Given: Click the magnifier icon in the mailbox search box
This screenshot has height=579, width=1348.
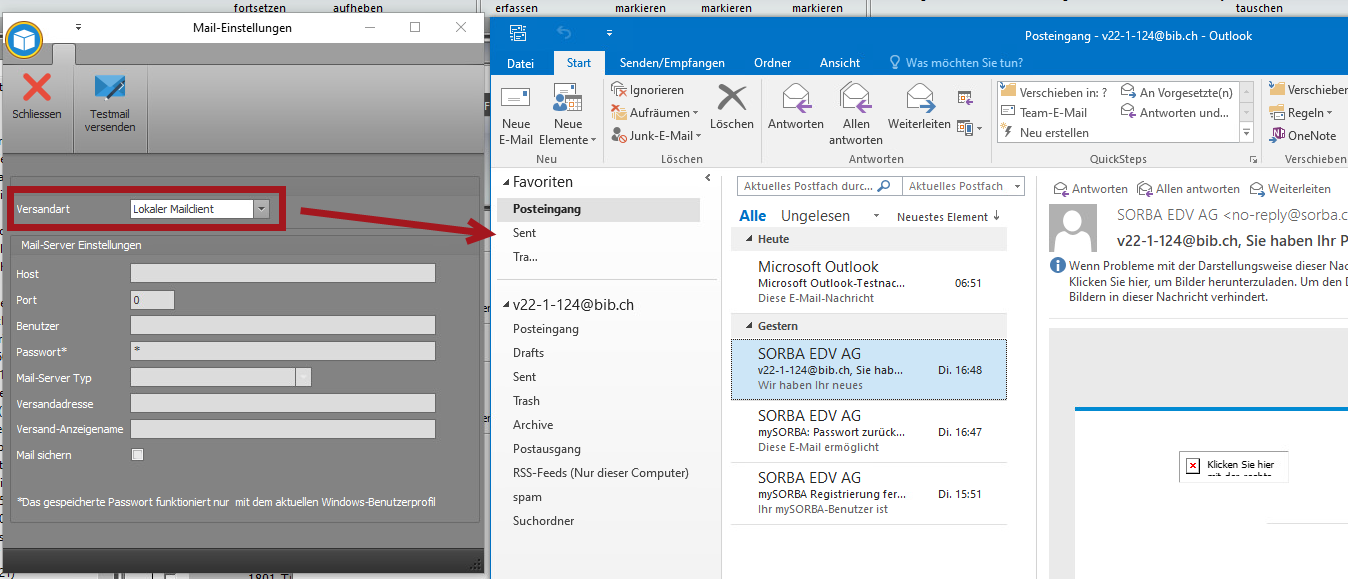Looking at the screenshot, I should coord(883,186).
